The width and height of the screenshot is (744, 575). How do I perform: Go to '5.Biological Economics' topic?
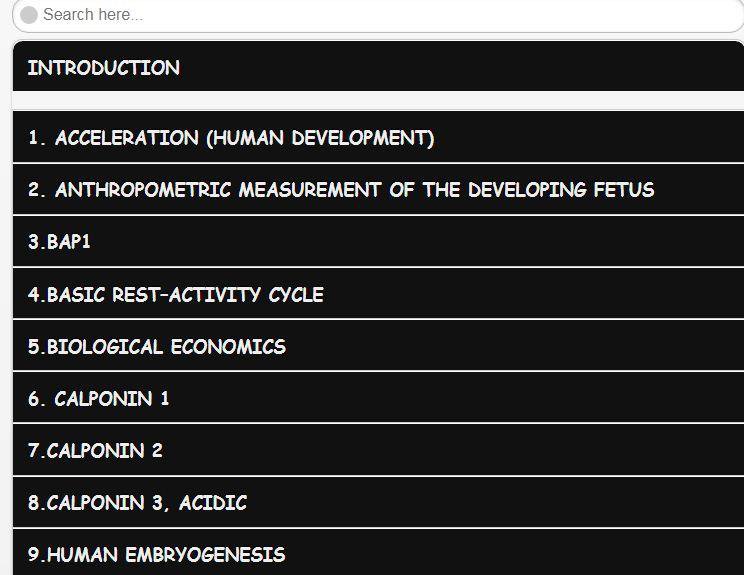point(378,346)
